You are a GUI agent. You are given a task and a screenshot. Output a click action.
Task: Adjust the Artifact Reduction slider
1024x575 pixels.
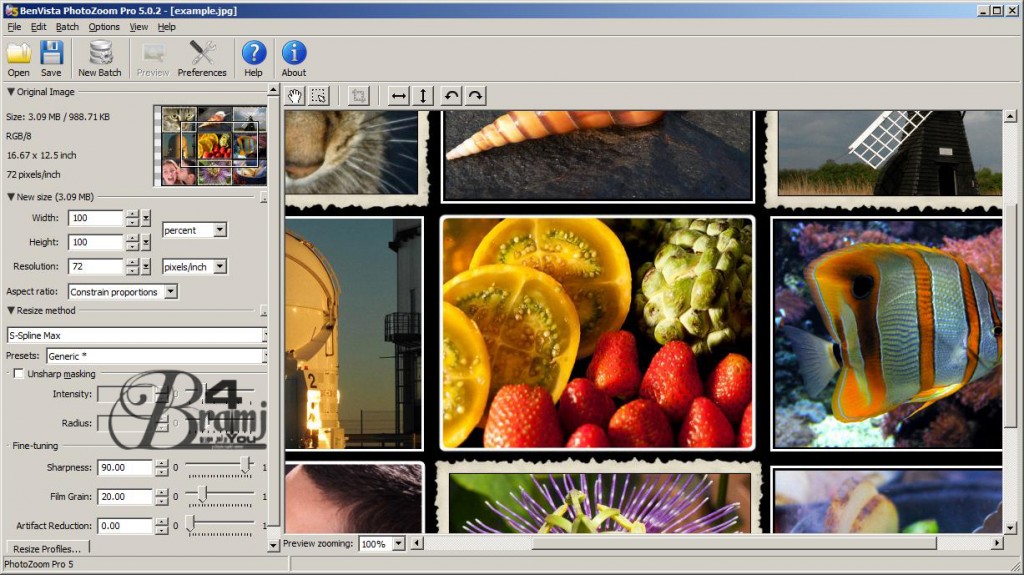click(190, 523)
